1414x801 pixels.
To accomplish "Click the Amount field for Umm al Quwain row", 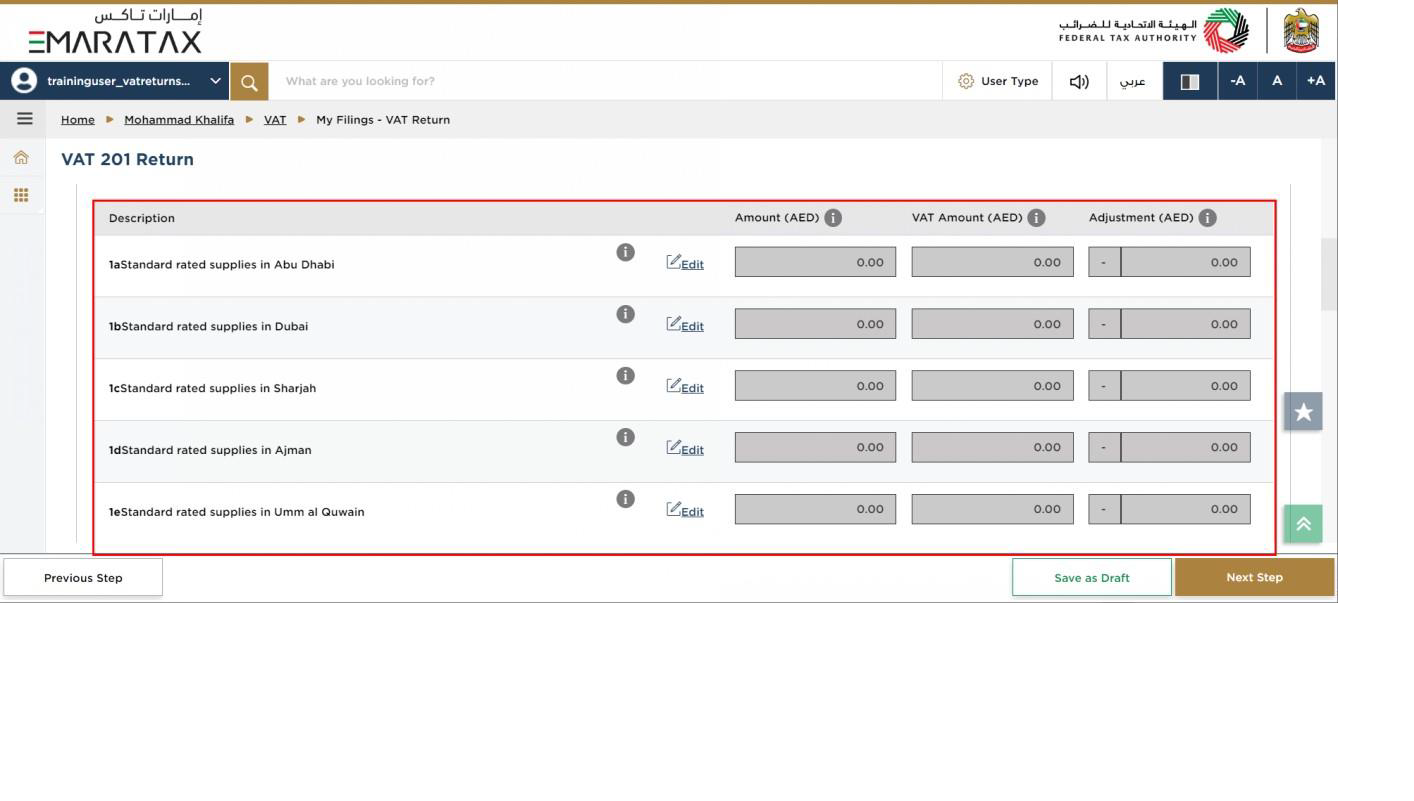I will (815, 509).
